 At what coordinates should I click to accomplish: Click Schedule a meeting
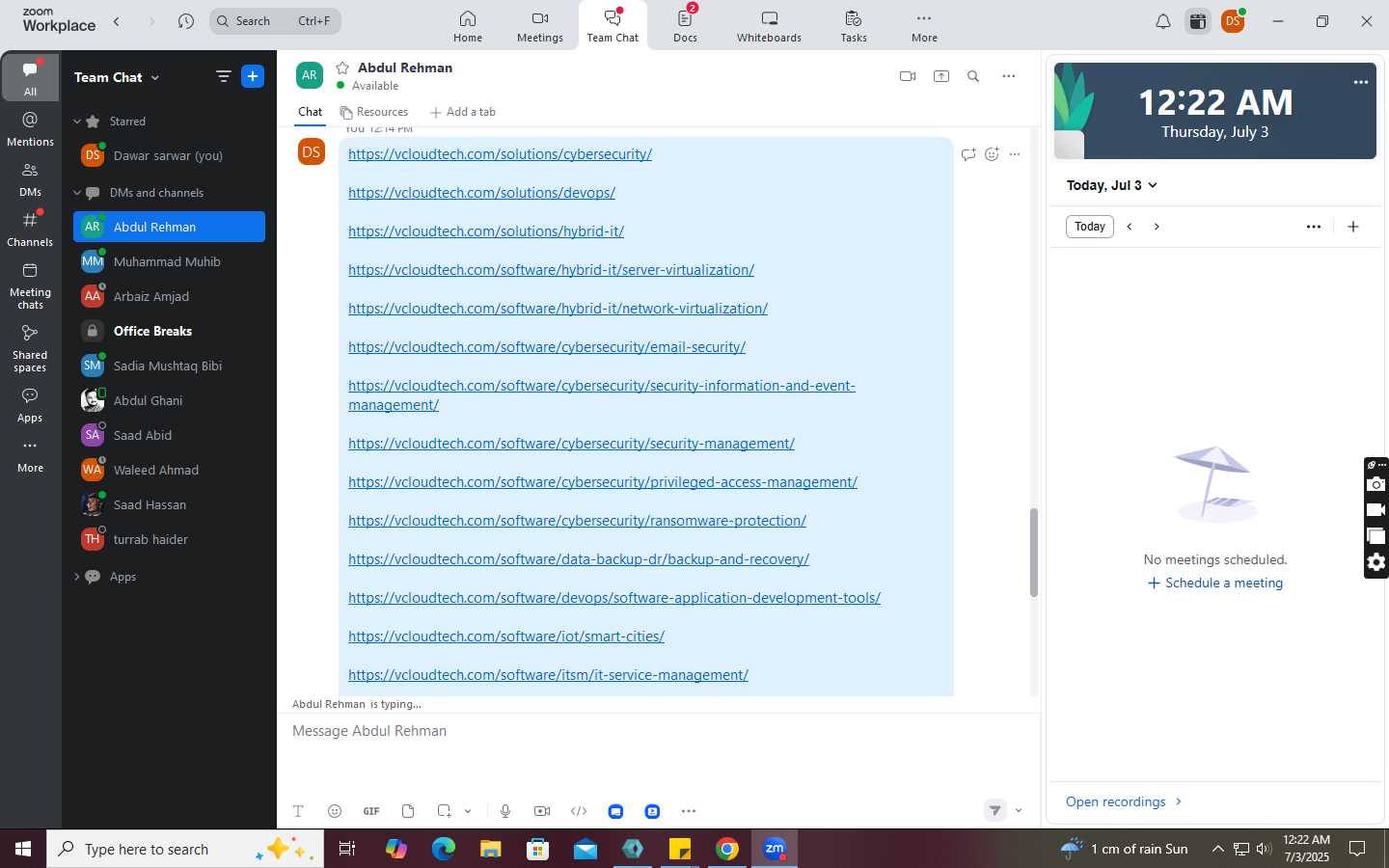[x=1215, y=583]
